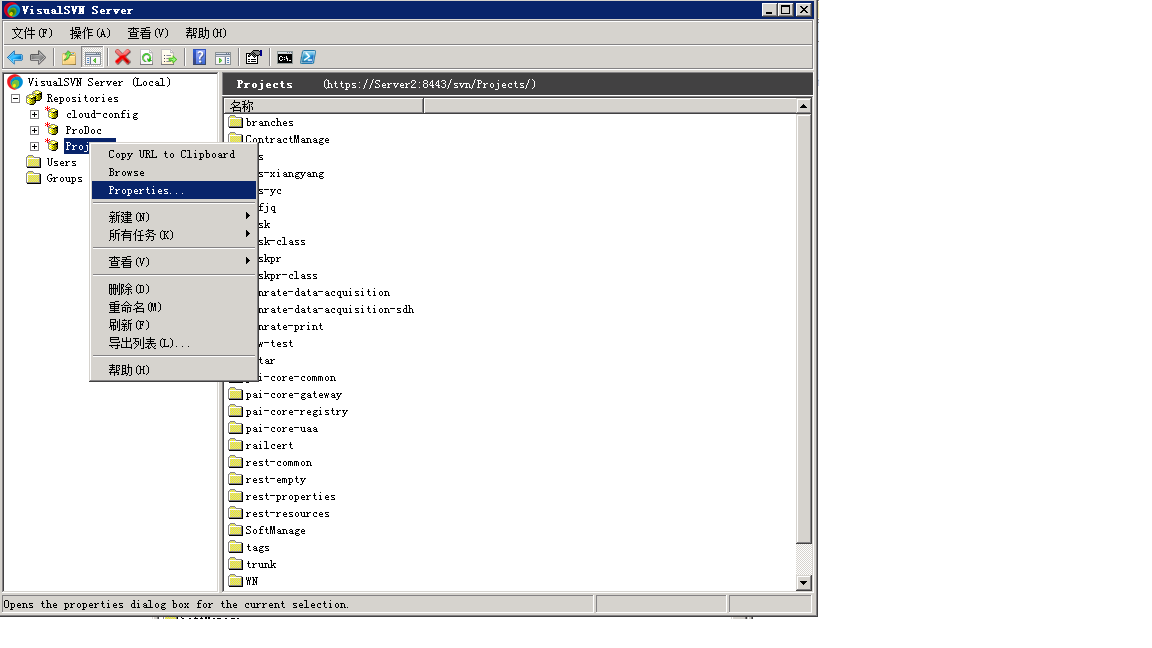
Task: Open the 操作(A) menu
Action: [90, 33]
